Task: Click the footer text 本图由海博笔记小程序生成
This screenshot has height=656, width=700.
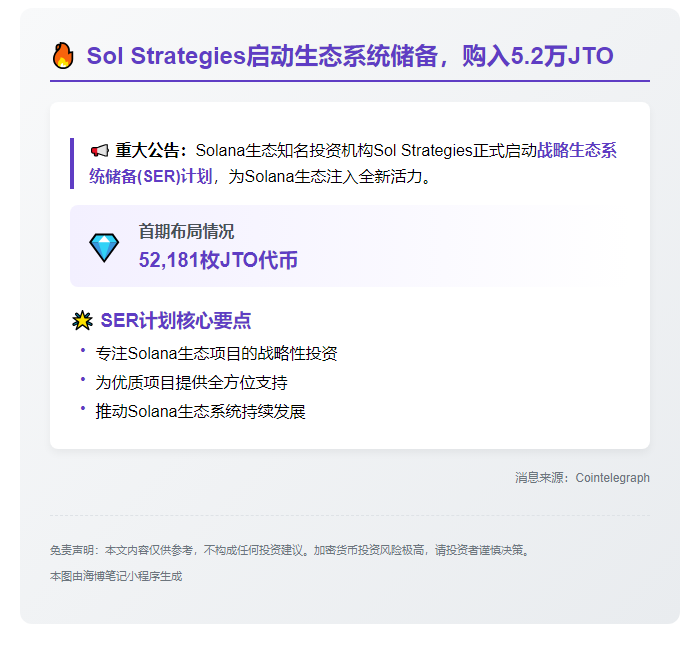Action: [x=116, y=576]
